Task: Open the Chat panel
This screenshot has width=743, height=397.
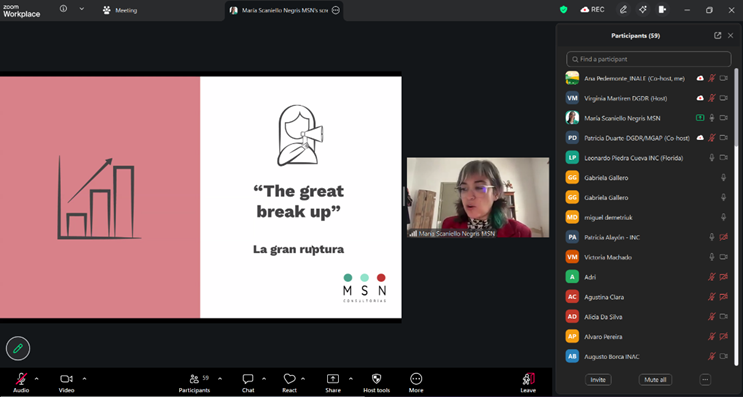Action: pyautogui.click(x=248, y=383)
